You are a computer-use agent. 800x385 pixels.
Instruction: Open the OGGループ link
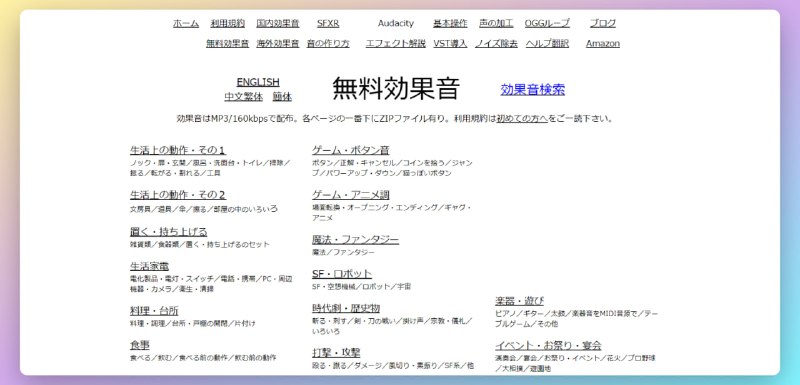tap(547, 23)
